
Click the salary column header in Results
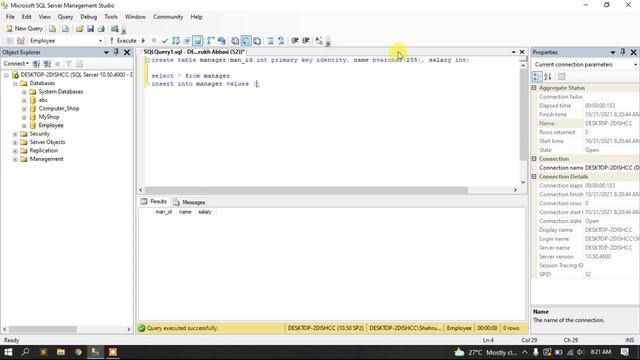point(205,212)
